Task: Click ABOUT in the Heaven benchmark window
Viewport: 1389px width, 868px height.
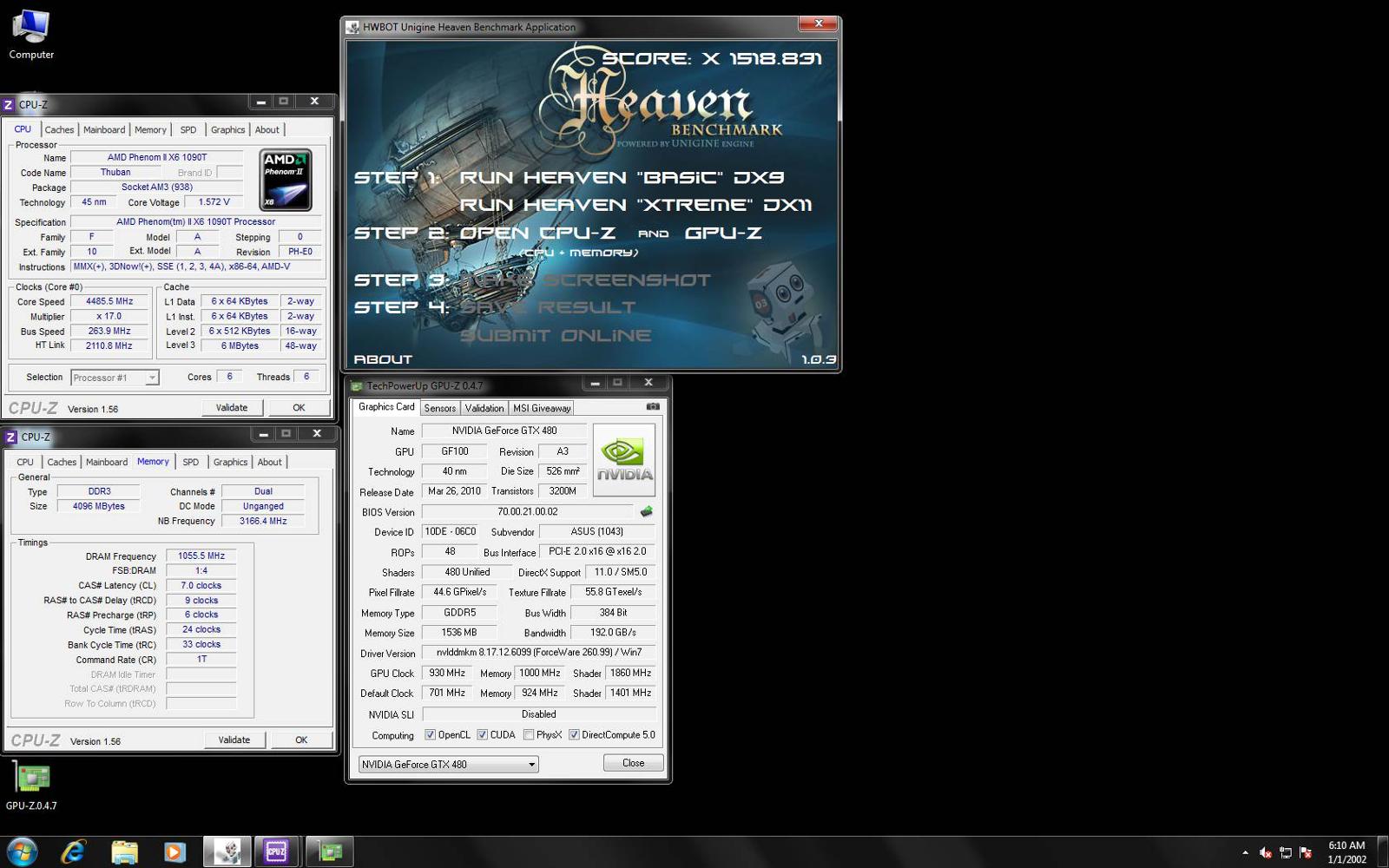Action: pyautogui.click(x=383, y=359)
